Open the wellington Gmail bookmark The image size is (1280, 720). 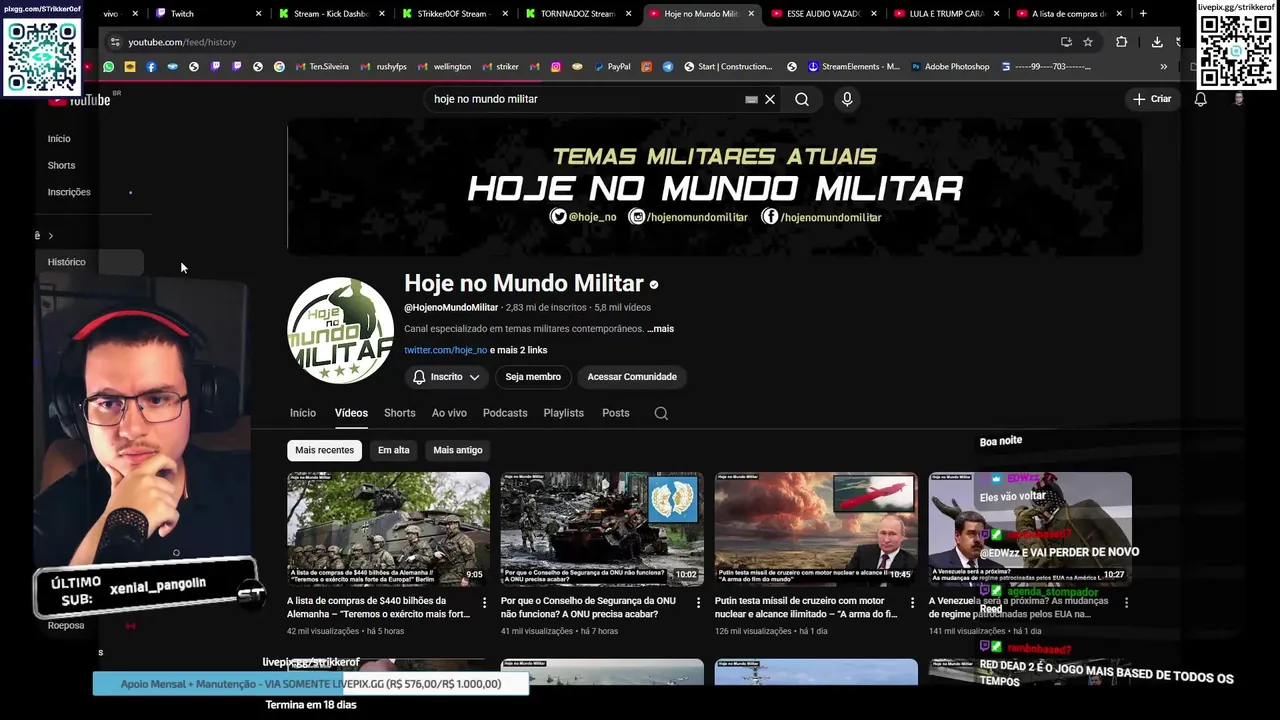[x=445, y=67]
